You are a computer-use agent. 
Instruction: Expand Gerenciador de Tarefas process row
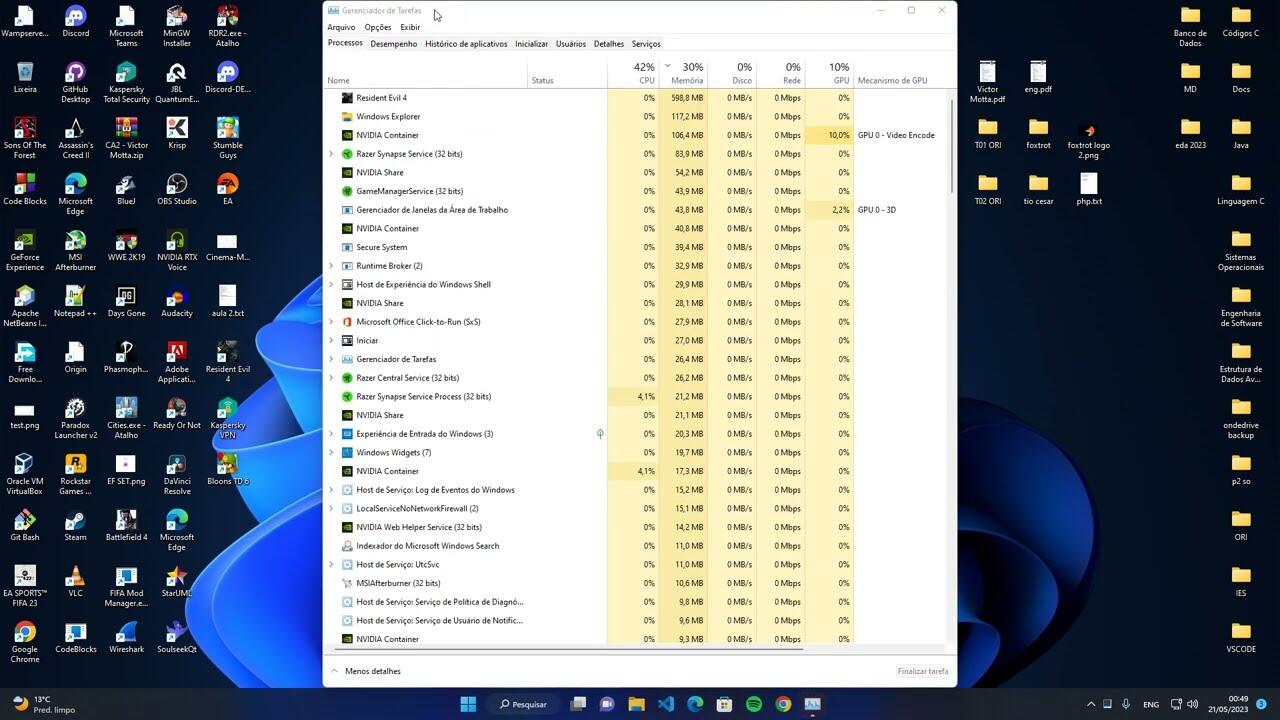pos(331,359)
